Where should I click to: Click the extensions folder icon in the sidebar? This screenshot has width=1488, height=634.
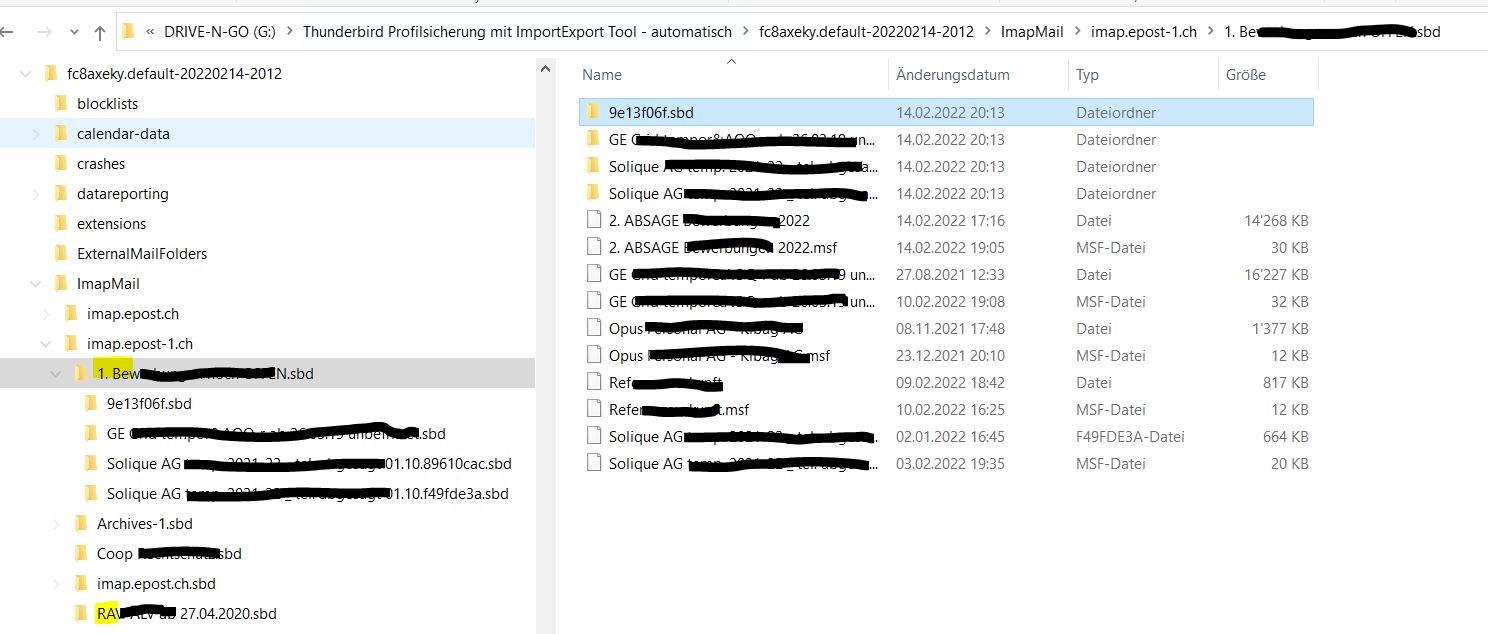point(60,223)
